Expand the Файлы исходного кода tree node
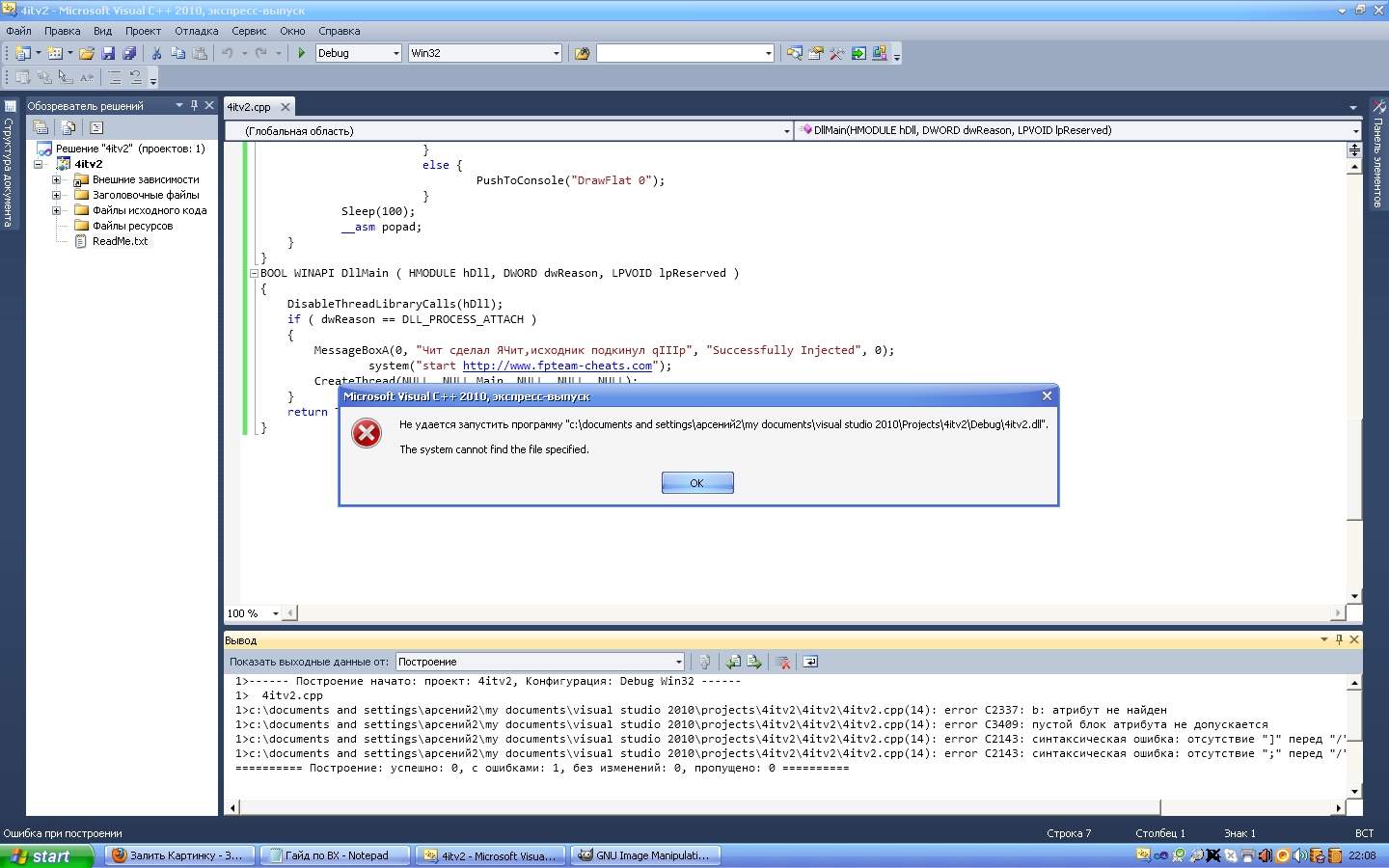The height and width of the screenshot is (868, 1389). click(x=56, y=210)
